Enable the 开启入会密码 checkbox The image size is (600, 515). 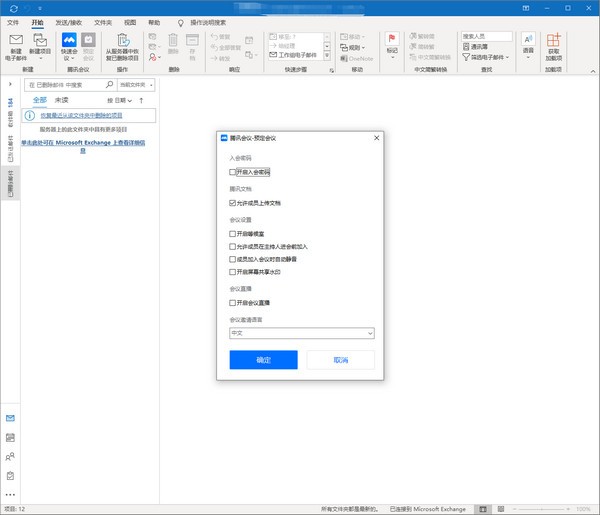[x=232, y=172]
